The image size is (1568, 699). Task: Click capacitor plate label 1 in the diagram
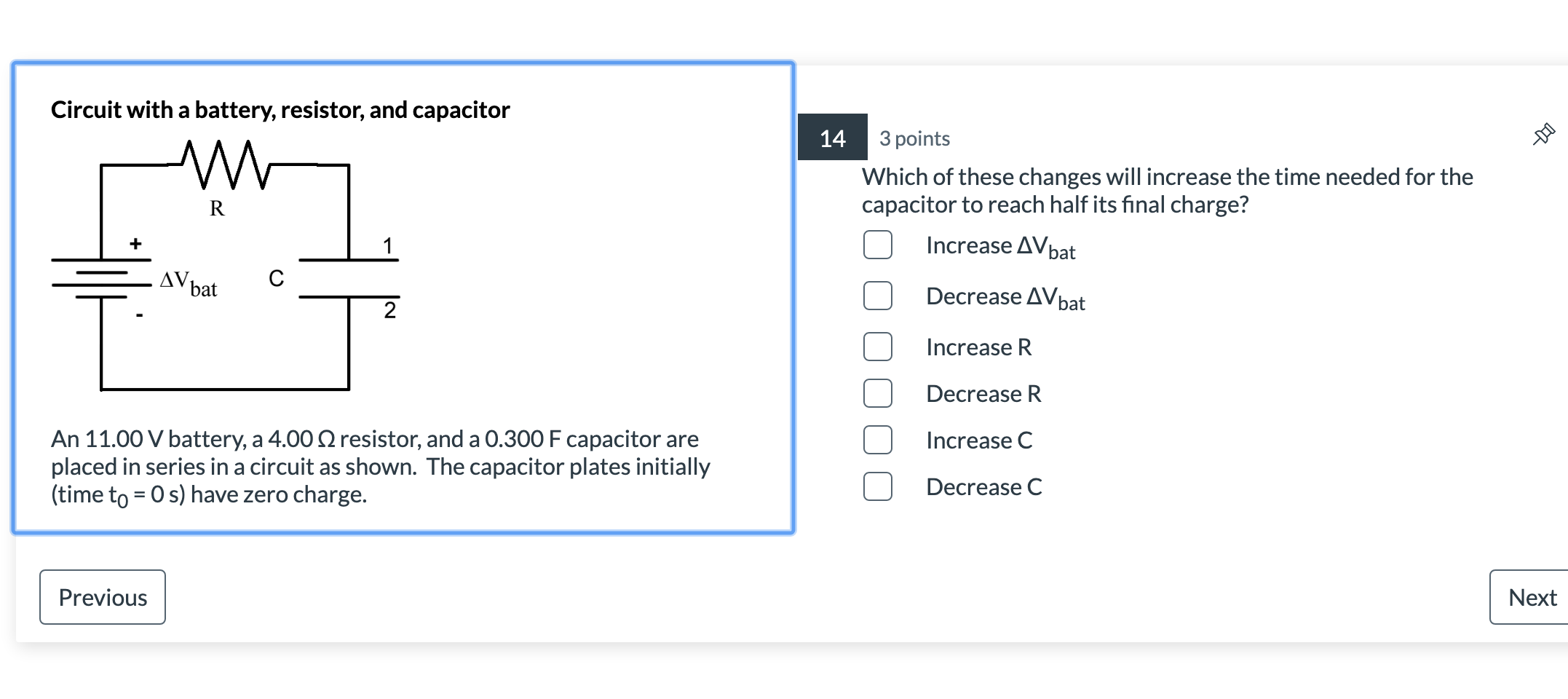[388, 246]
